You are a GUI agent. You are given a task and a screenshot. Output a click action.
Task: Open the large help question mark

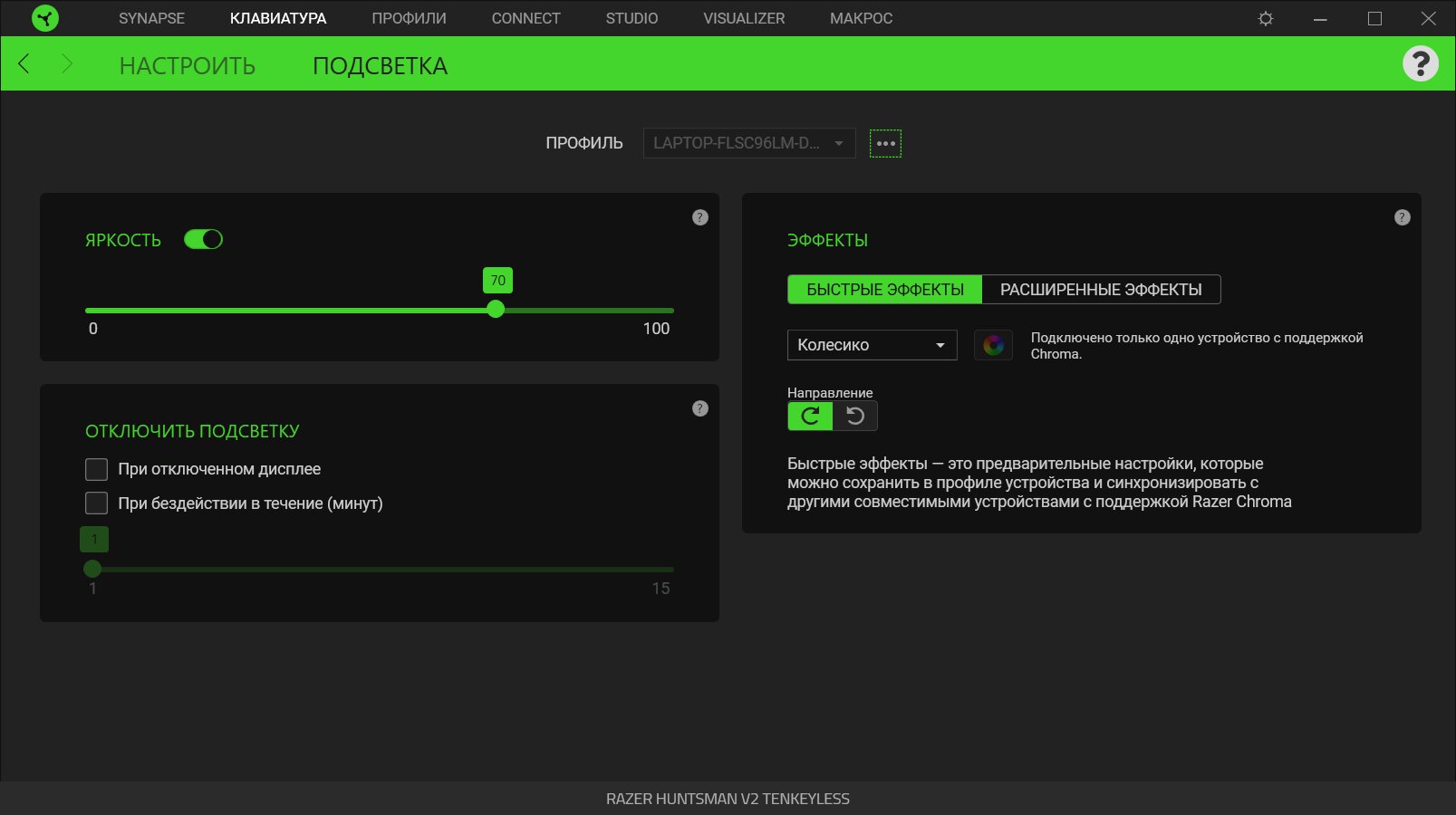[1421, 63]
